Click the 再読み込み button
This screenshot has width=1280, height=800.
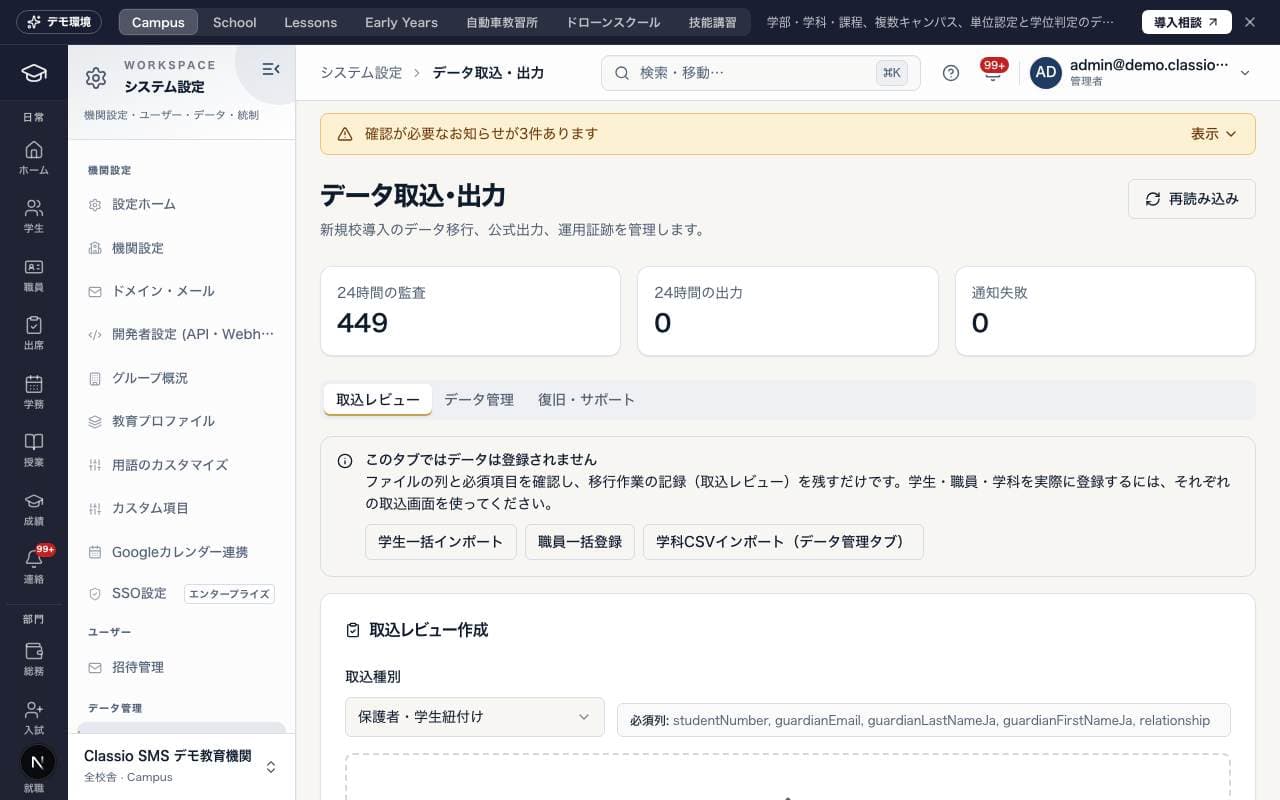1192,199
